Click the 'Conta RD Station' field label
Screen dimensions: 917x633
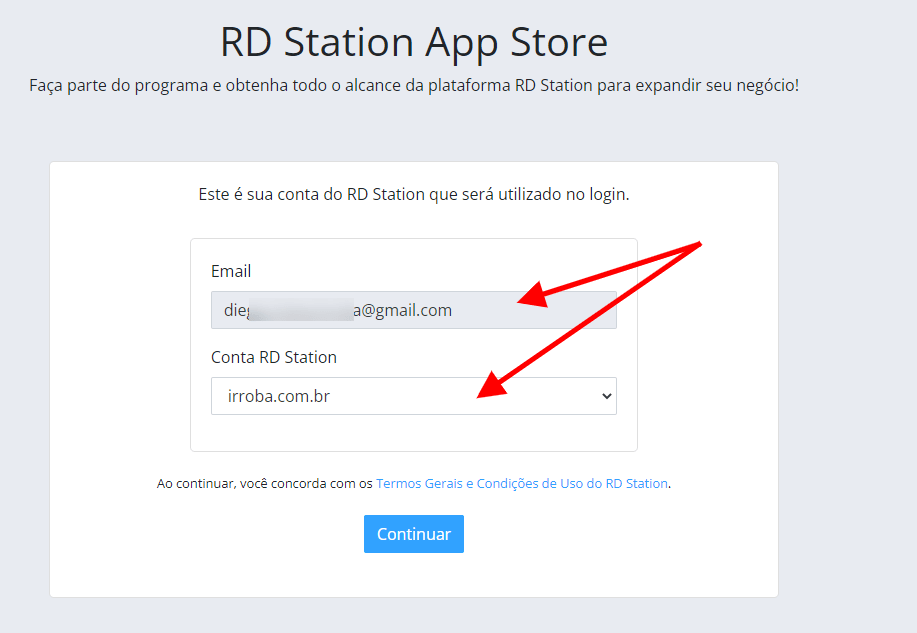click(x=274, y=357)
